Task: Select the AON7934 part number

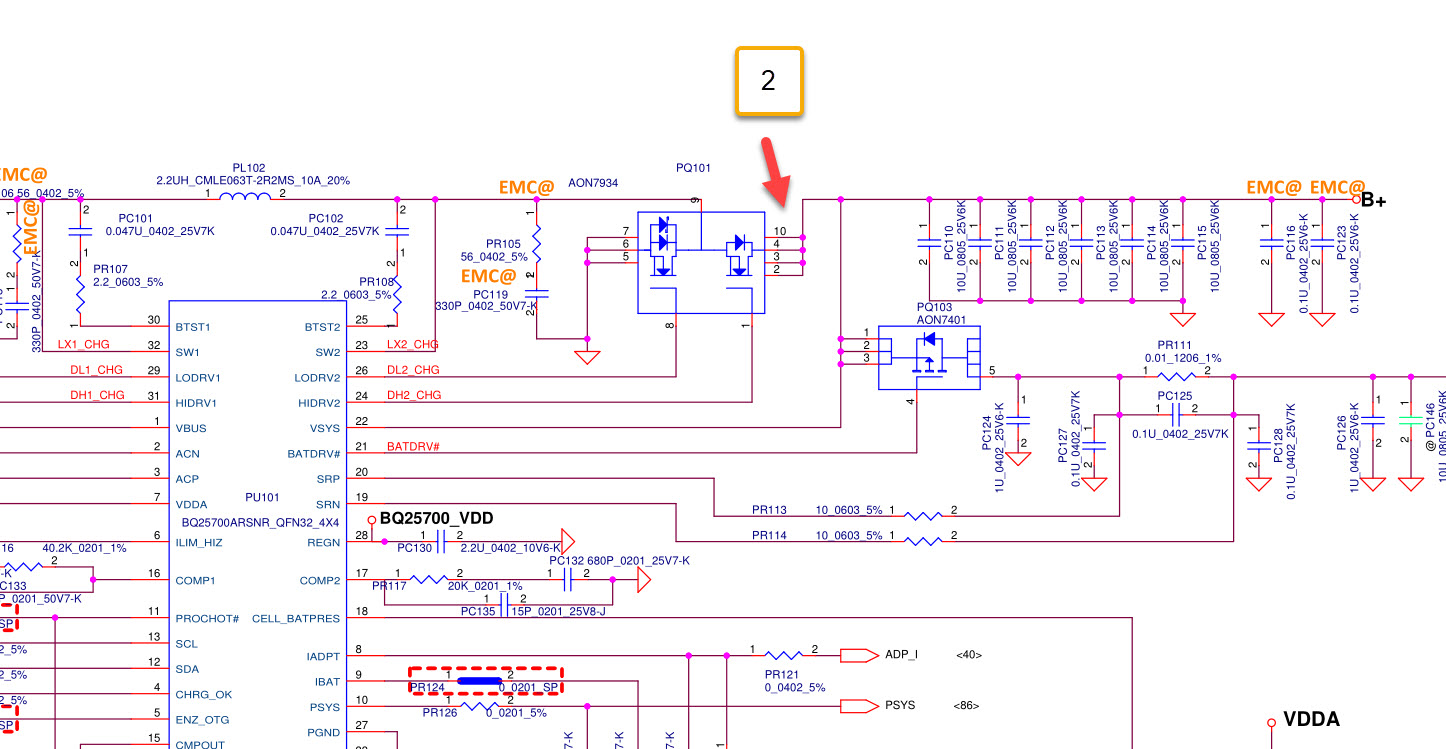Action: [594, 185]
